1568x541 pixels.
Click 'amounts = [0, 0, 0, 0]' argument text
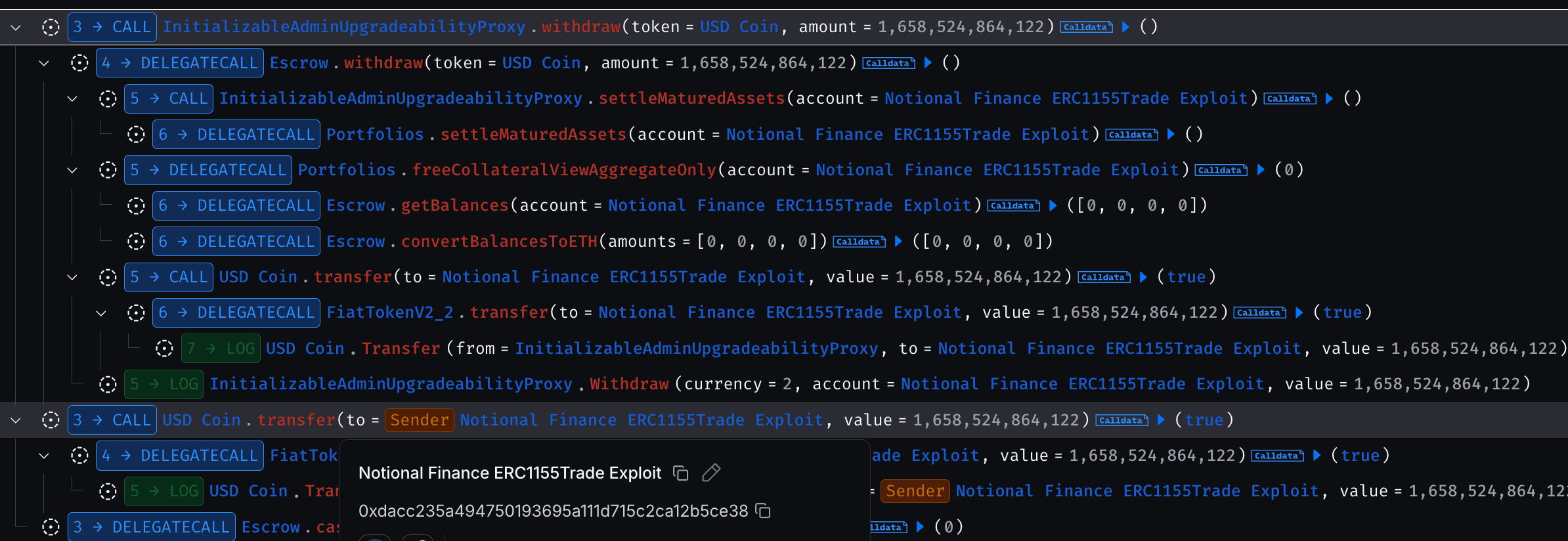[712, 242]
